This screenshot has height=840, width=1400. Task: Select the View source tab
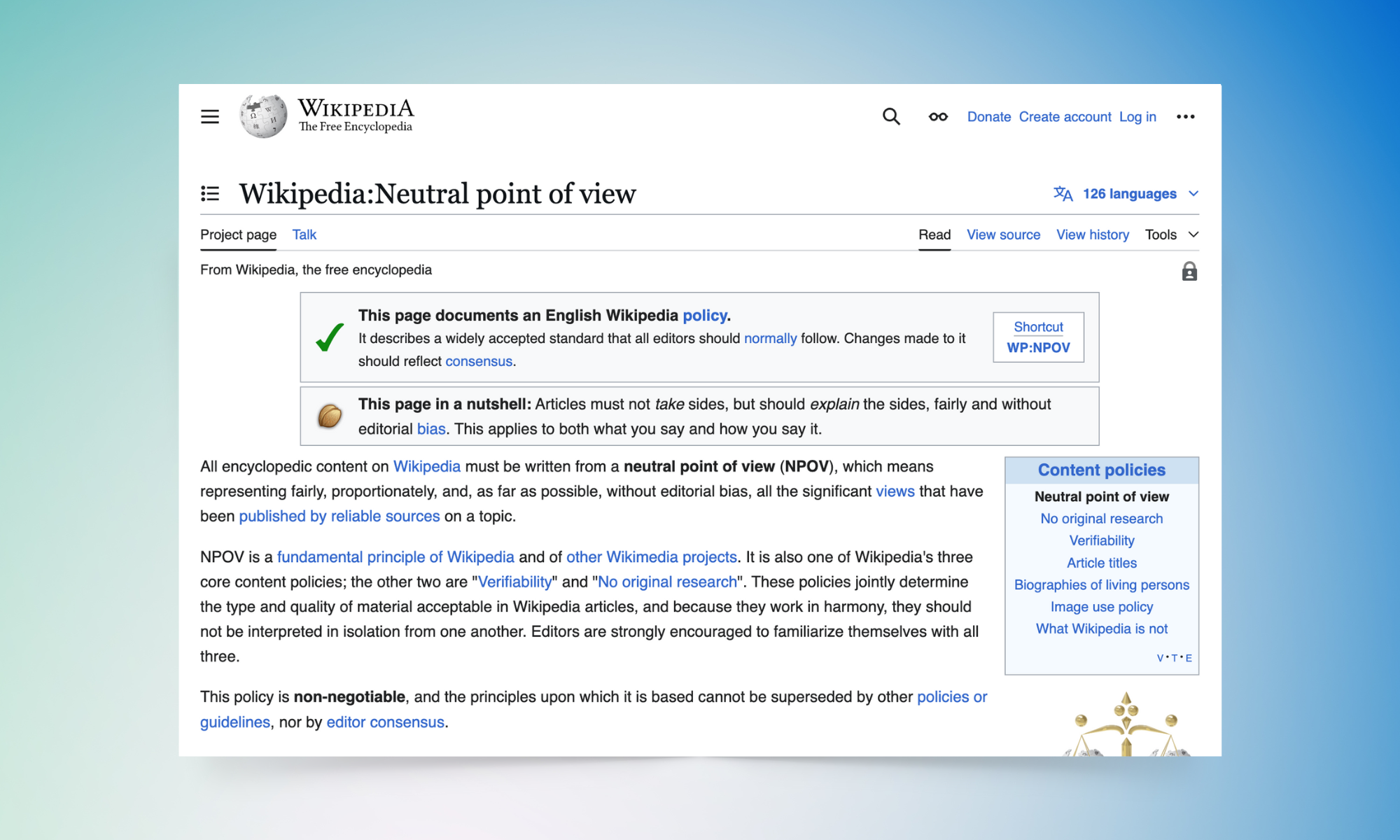click(1003, 234)
